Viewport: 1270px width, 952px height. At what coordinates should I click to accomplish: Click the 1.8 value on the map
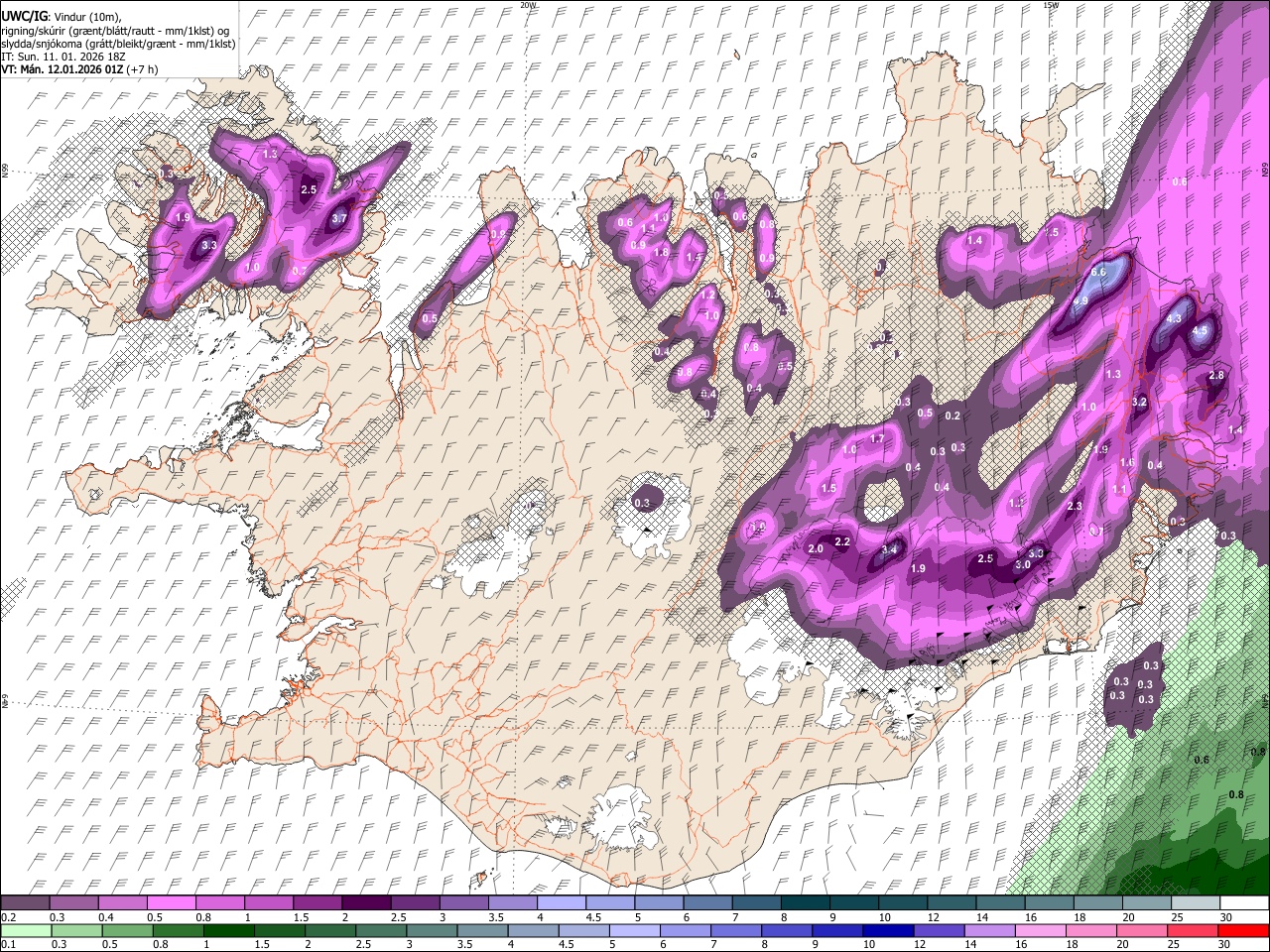click(661, 252)
